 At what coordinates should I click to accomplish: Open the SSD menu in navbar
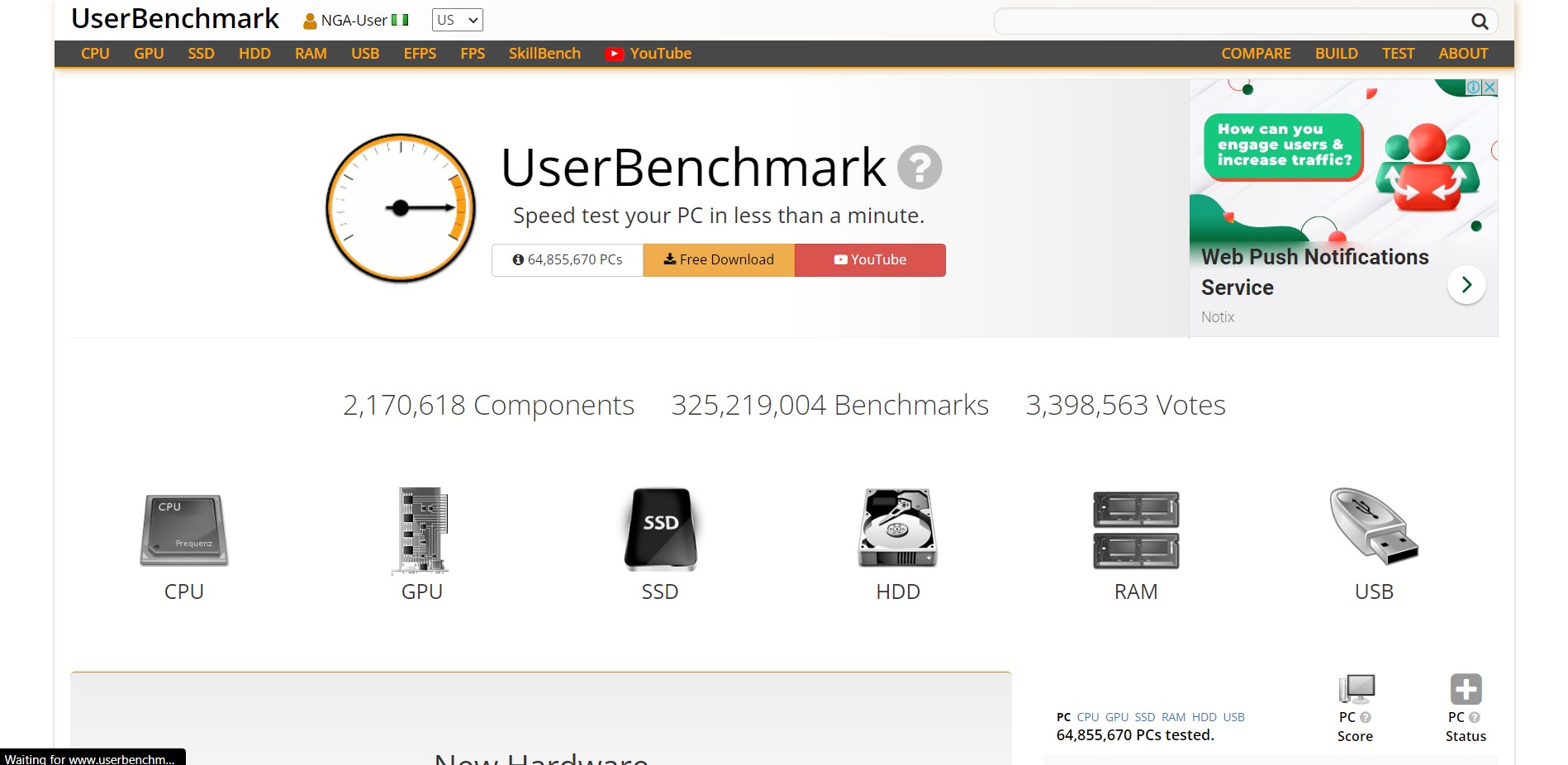[201, 54]
